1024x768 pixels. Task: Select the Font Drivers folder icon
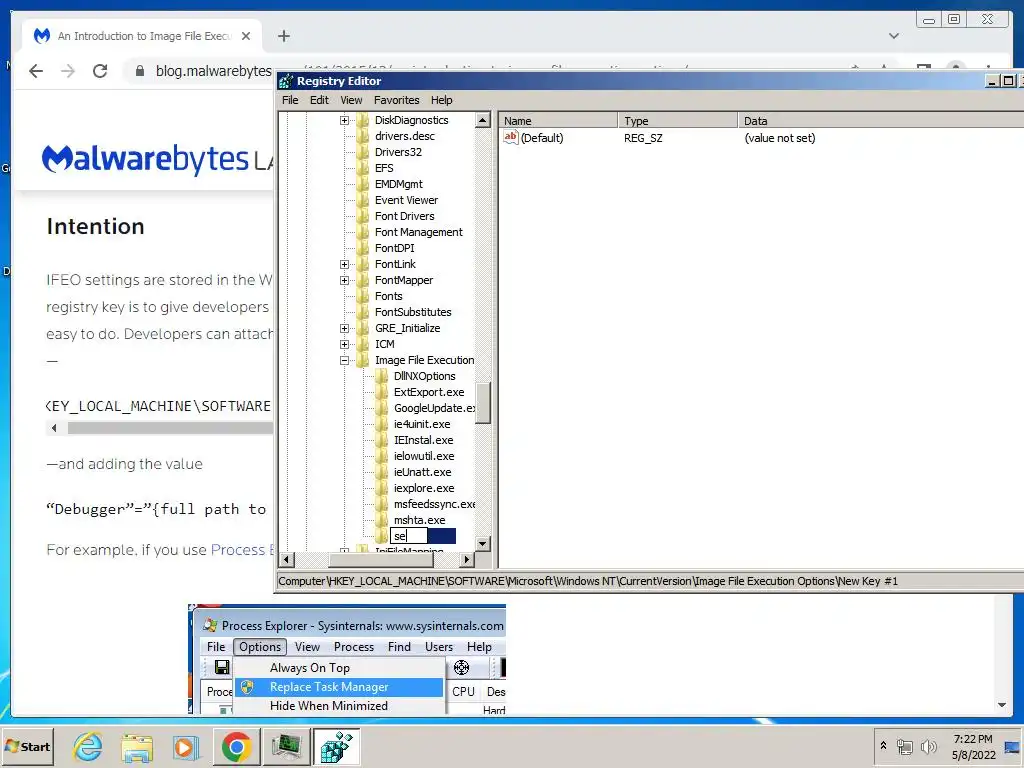click(362, 216)
